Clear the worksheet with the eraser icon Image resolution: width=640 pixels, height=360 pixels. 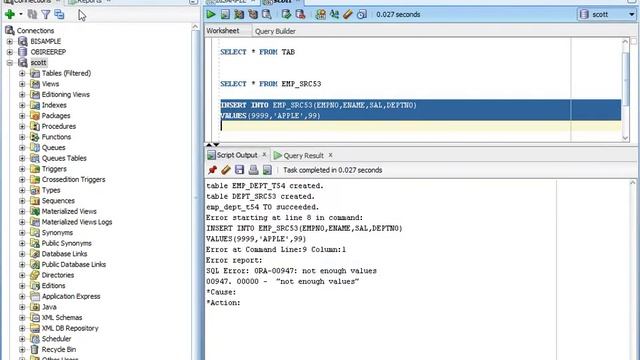click(348, 14)
